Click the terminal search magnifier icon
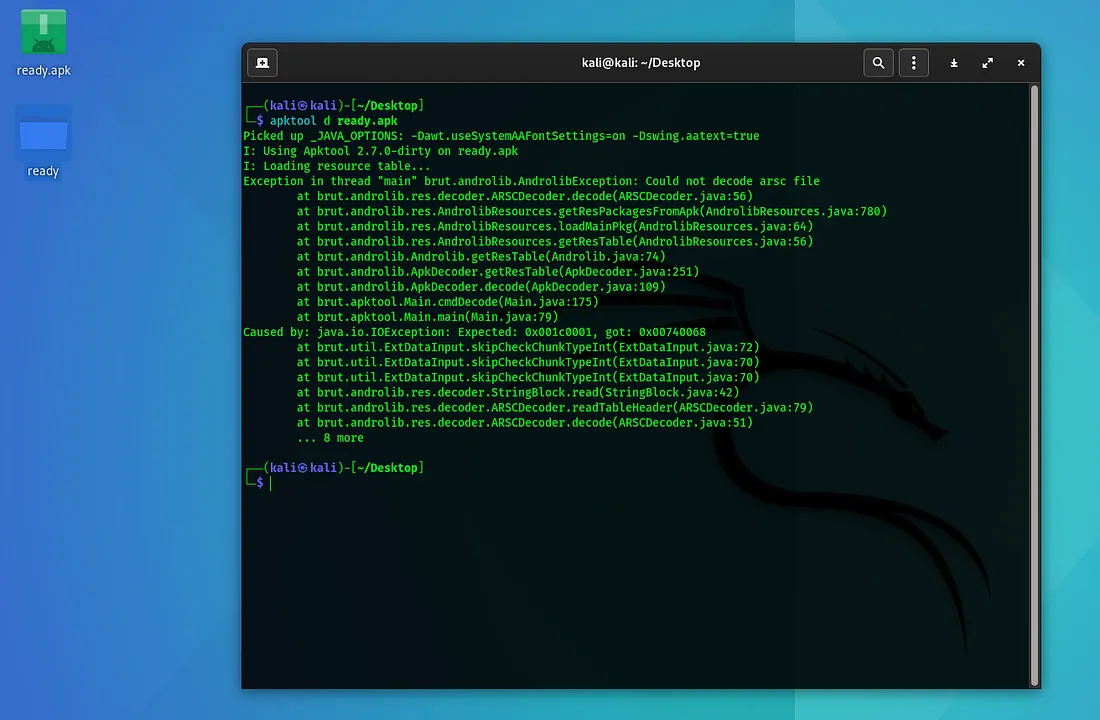 tap(878, 63)
